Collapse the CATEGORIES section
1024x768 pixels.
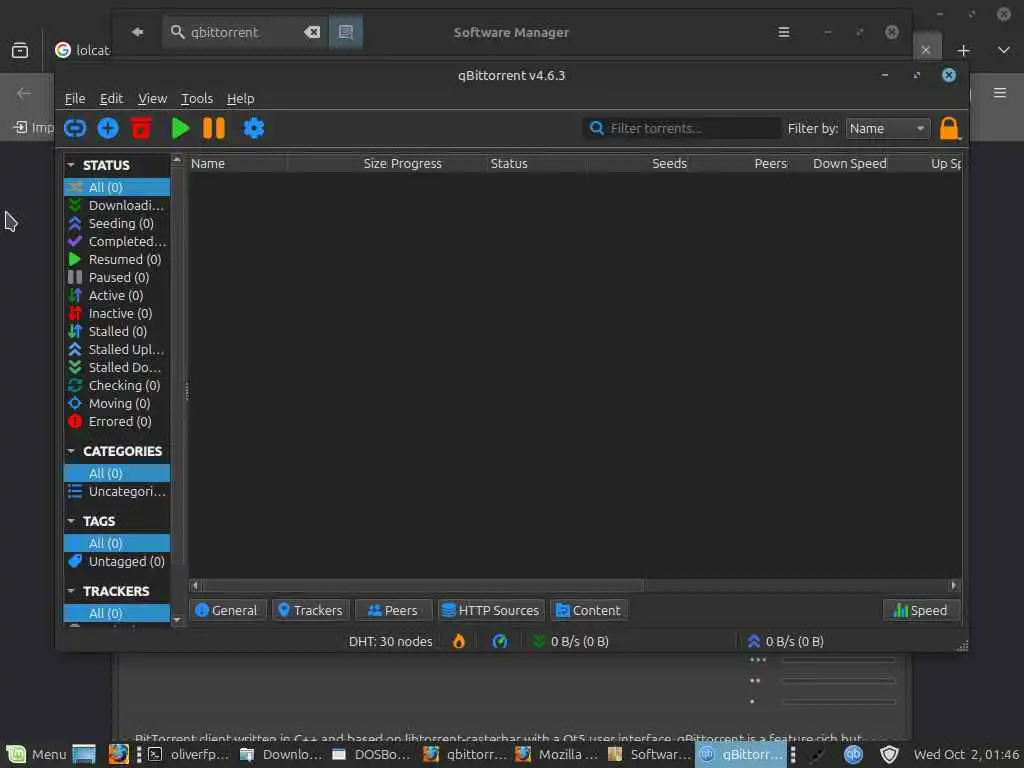[71, 451]
